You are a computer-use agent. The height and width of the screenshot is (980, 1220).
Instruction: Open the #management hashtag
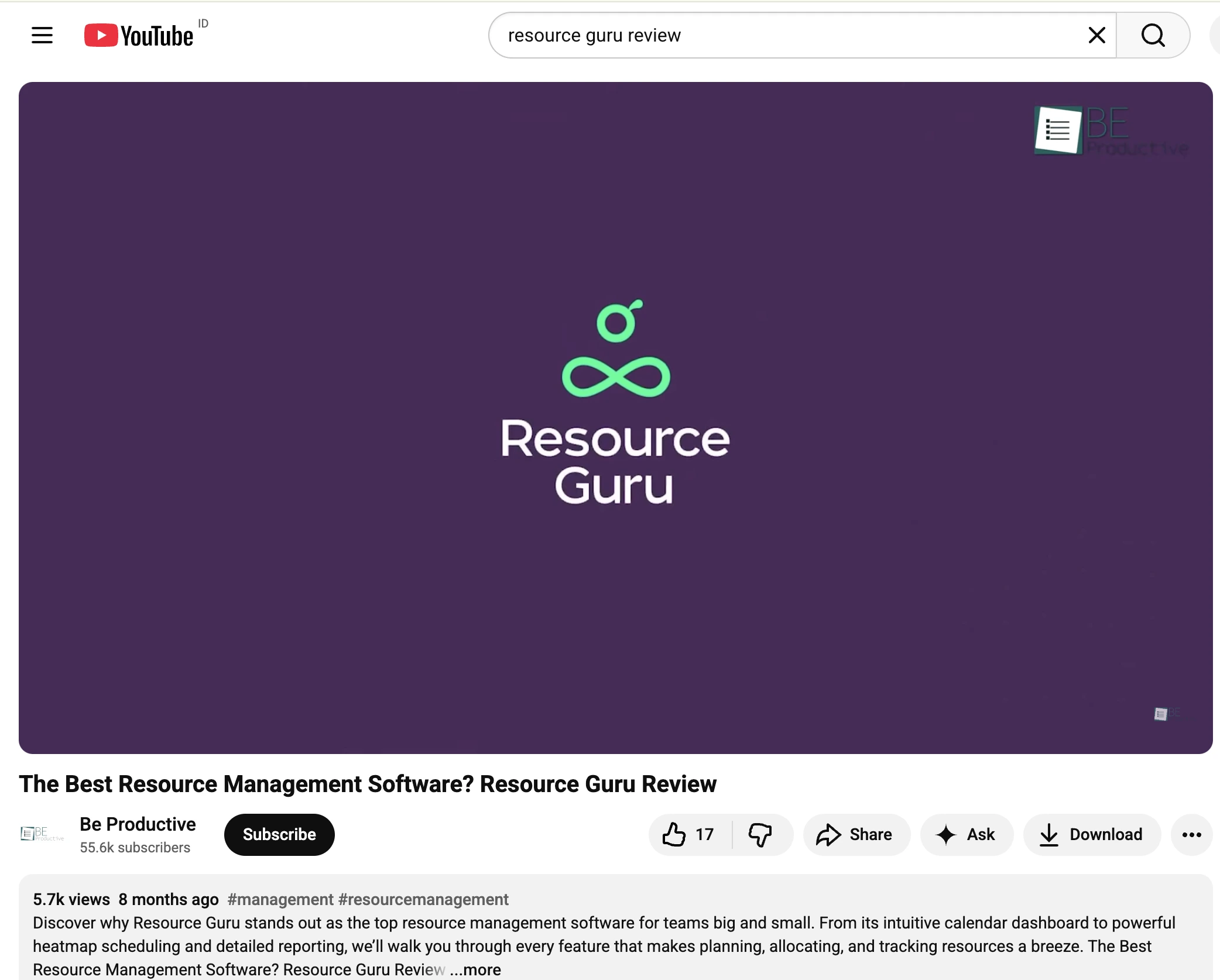pos(280,899)
